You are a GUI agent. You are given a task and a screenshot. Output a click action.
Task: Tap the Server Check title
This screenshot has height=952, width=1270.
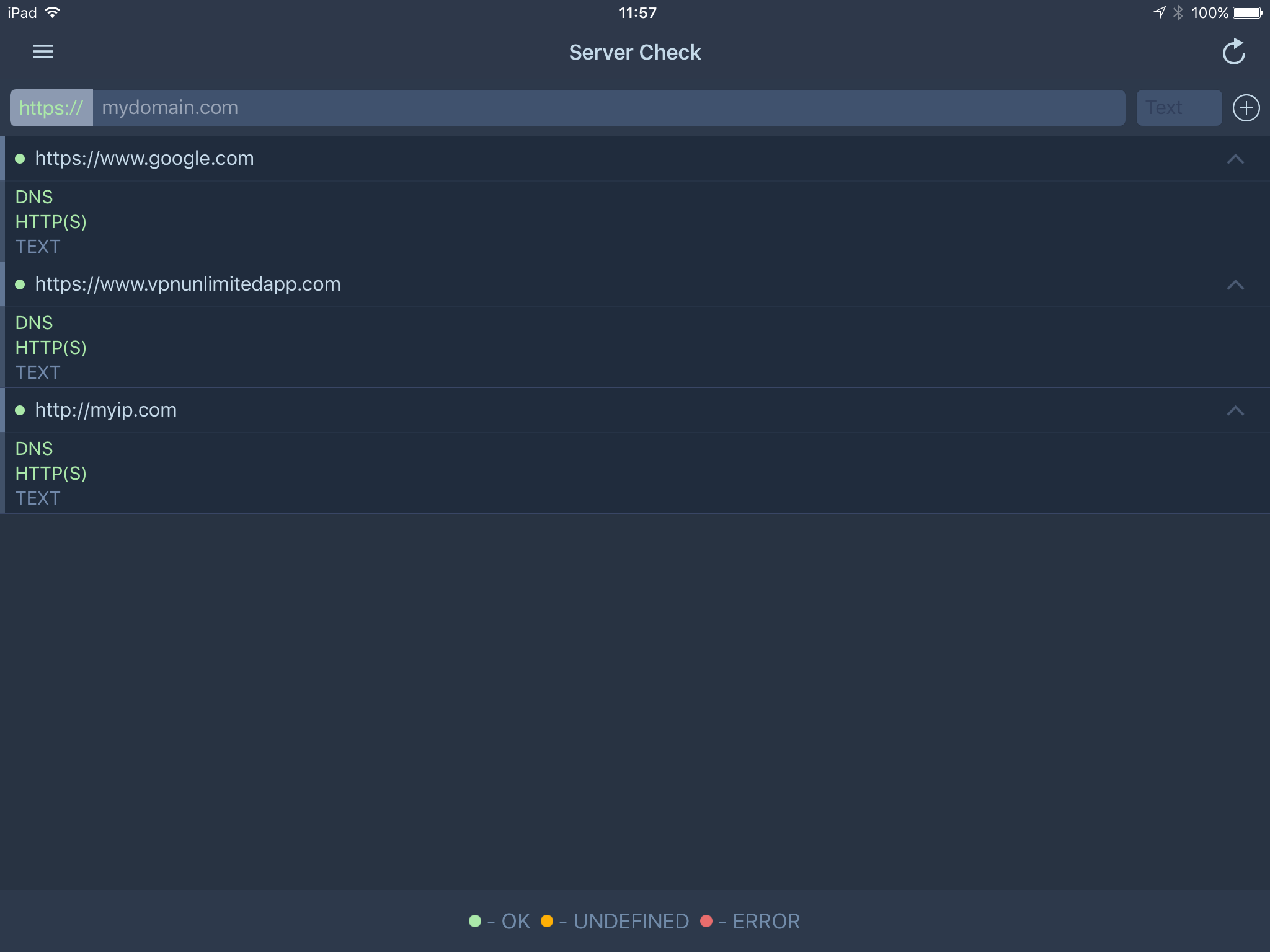coord(635,53)
